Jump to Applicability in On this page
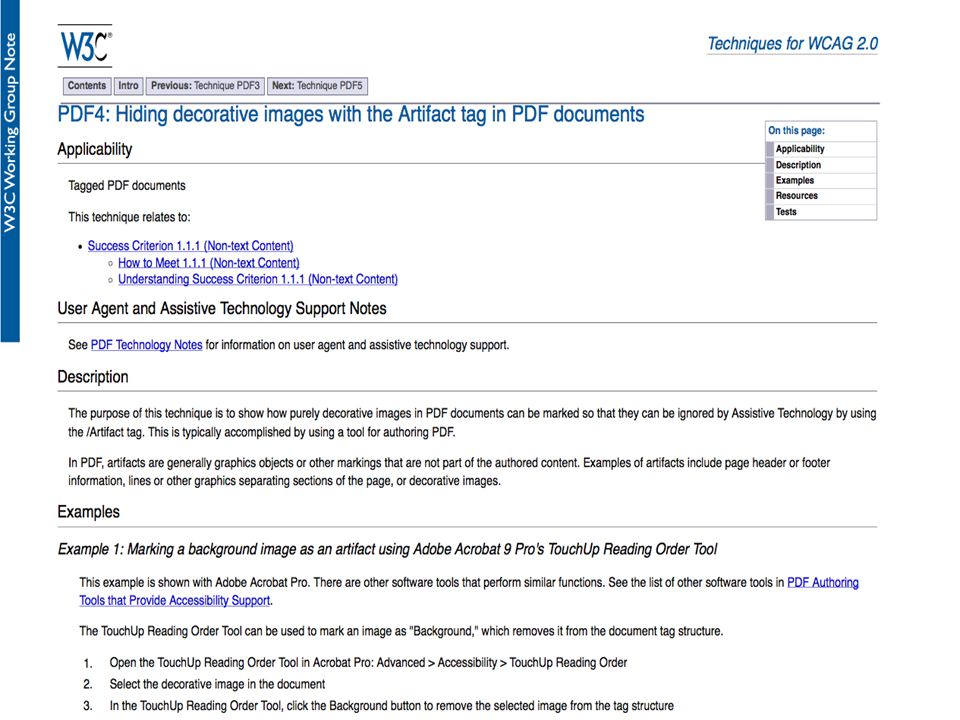 click(x=800, y=149)
